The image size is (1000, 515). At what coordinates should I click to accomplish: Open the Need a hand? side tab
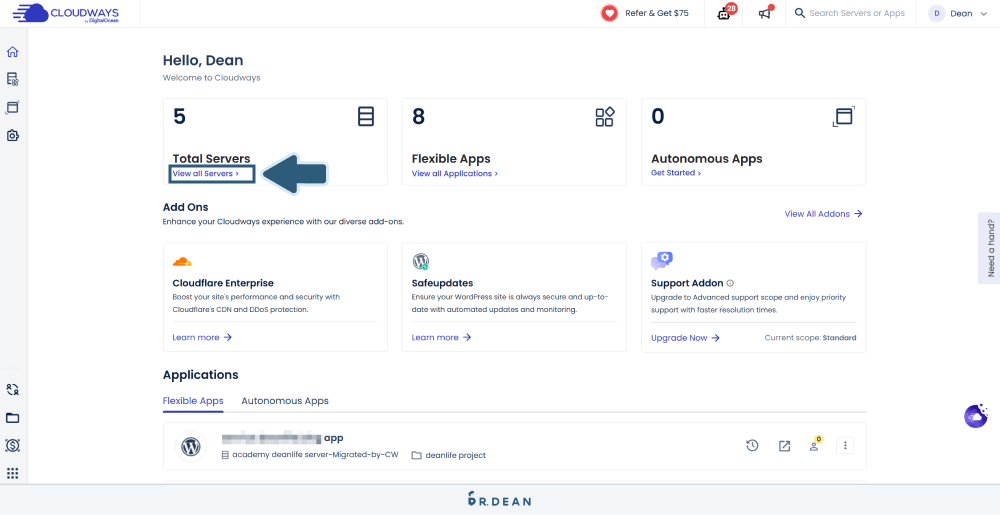click(x=989, y=248)
